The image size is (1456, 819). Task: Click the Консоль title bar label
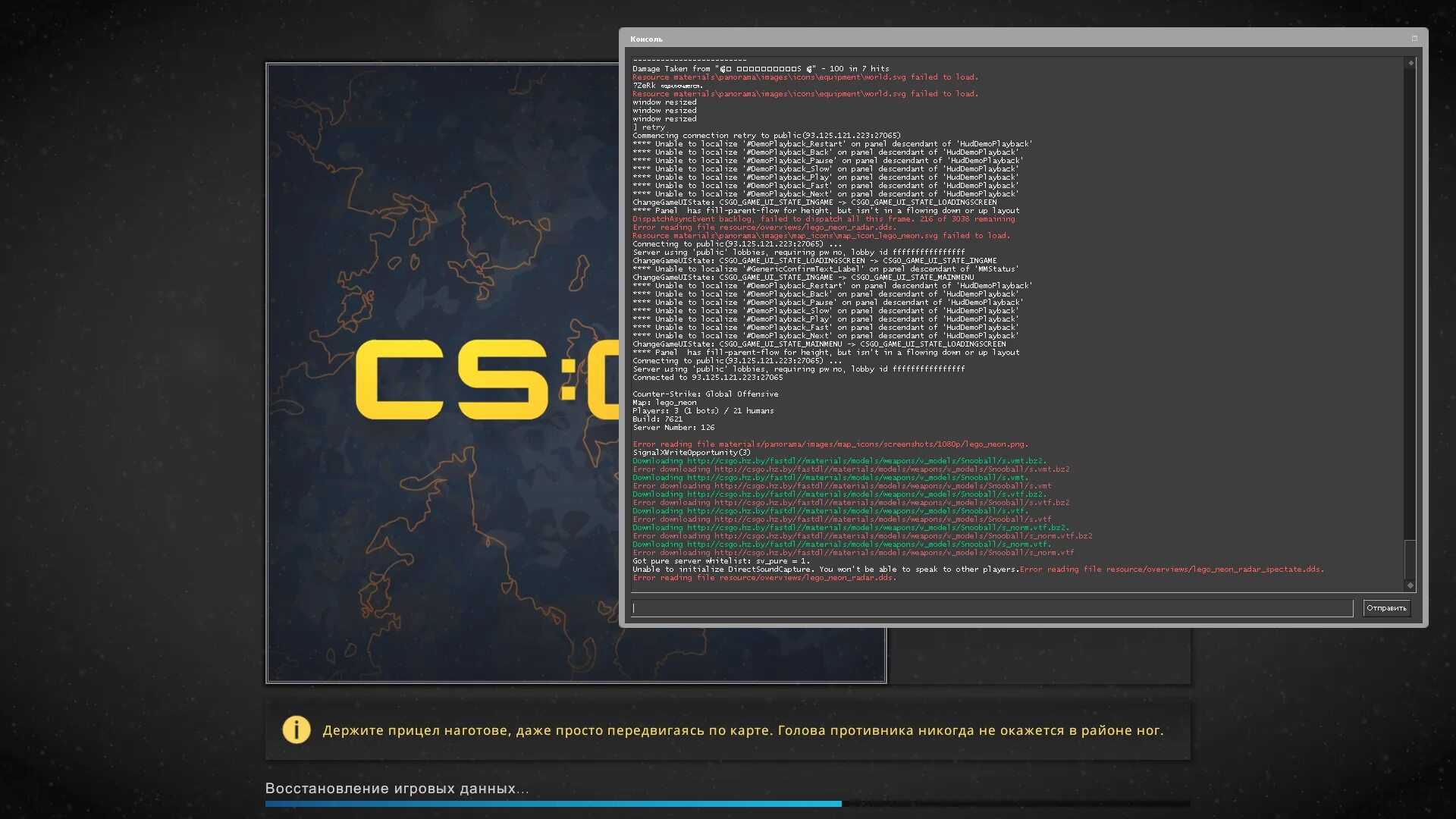pyautogui.click(x=646, y=39)
